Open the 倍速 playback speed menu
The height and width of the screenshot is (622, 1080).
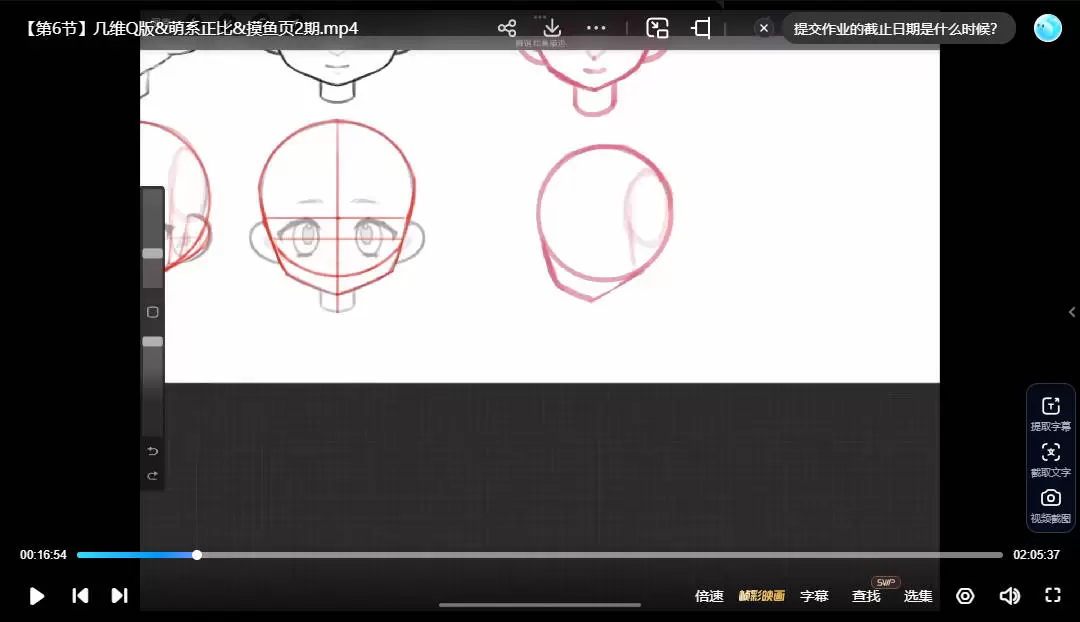pyautogui.click(x=709, y=596)
